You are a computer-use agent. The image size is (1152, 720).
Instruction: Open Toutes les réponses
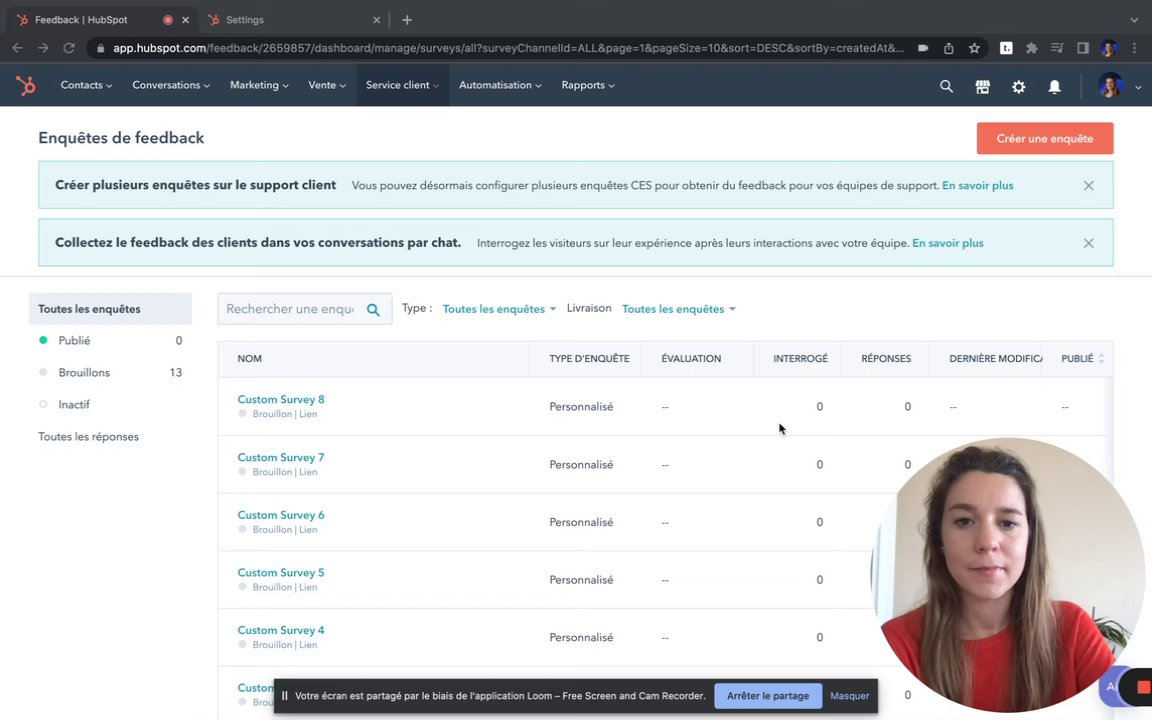click(x=88, y=437)
